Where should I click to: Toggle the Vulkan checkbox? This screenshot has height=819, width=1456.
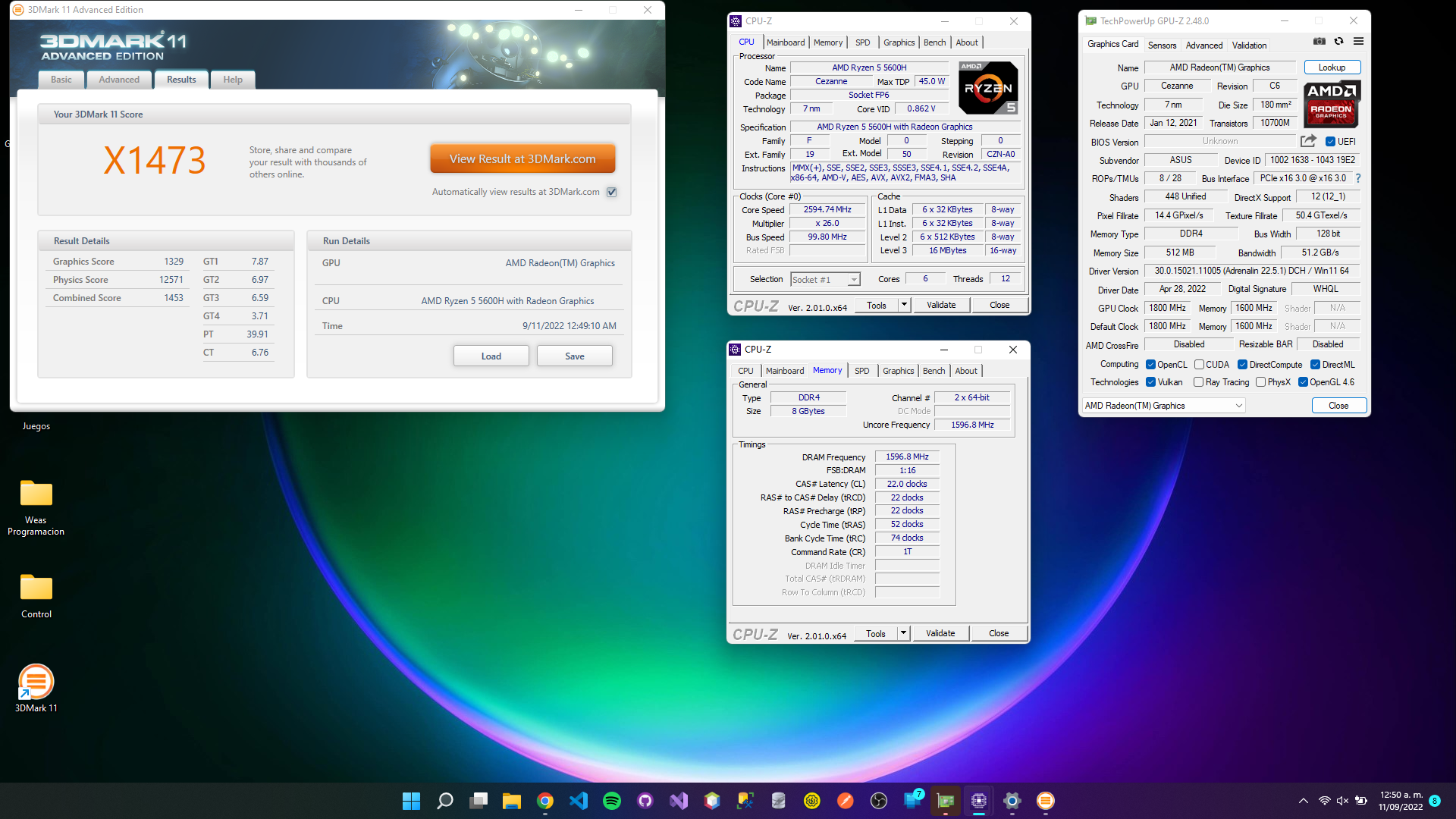point(1150,382)
